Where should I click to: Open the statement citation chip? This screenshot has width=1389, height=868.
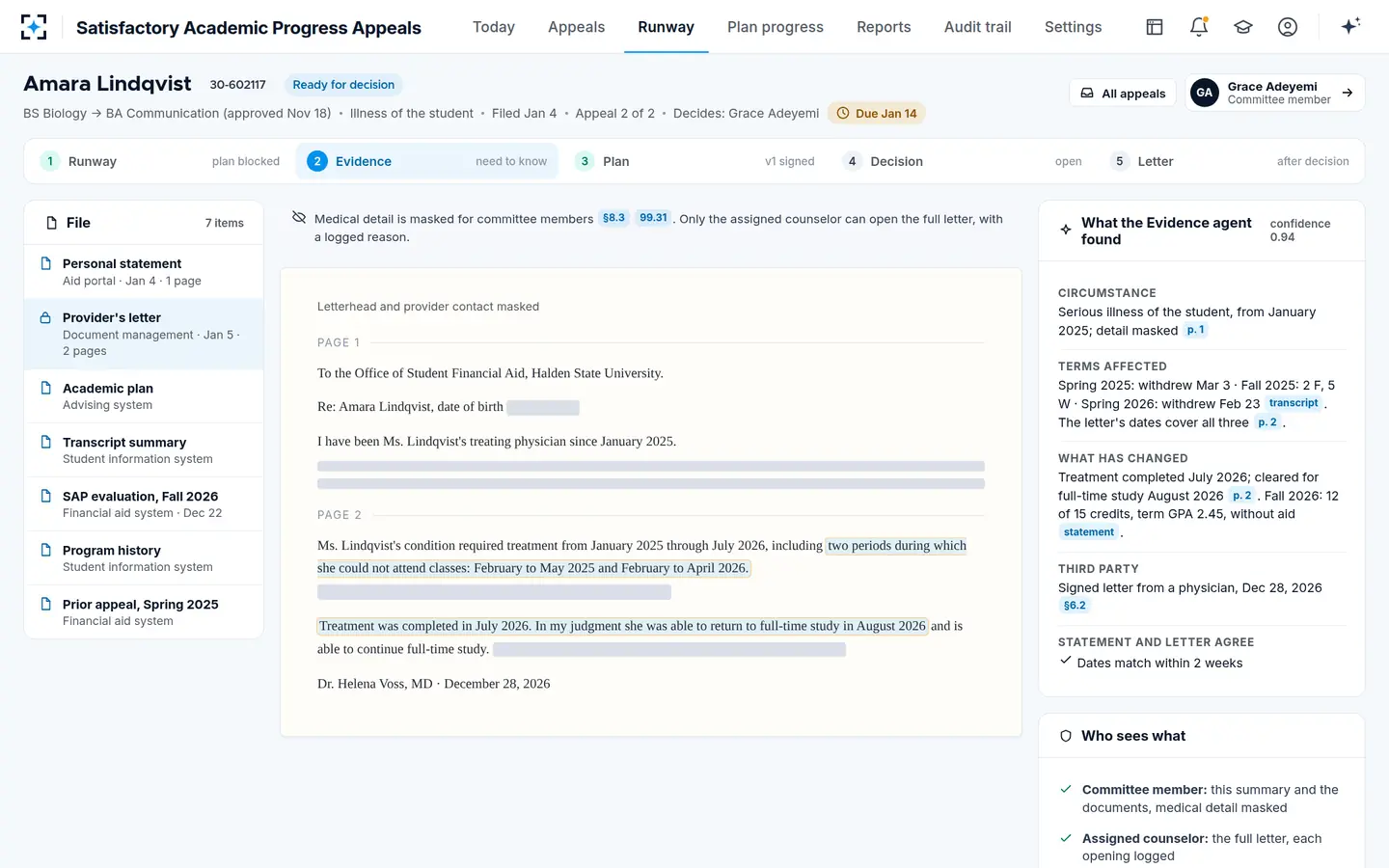(1089, 532)
